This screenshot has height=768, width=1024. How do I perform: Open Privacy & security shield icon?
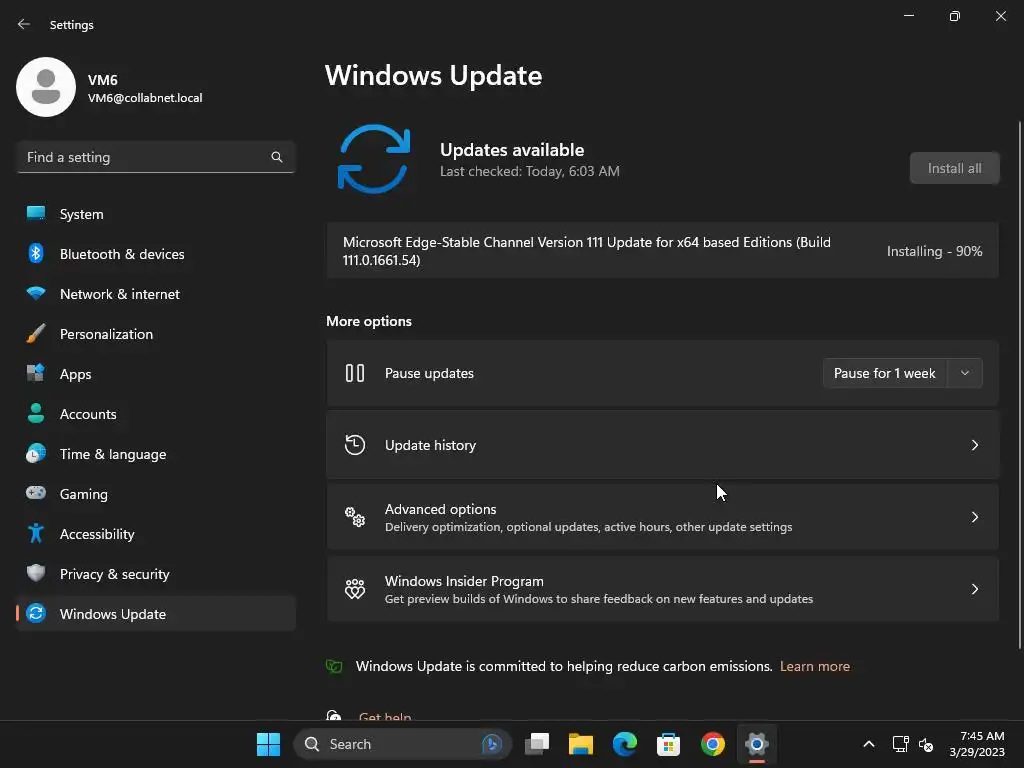36,573
